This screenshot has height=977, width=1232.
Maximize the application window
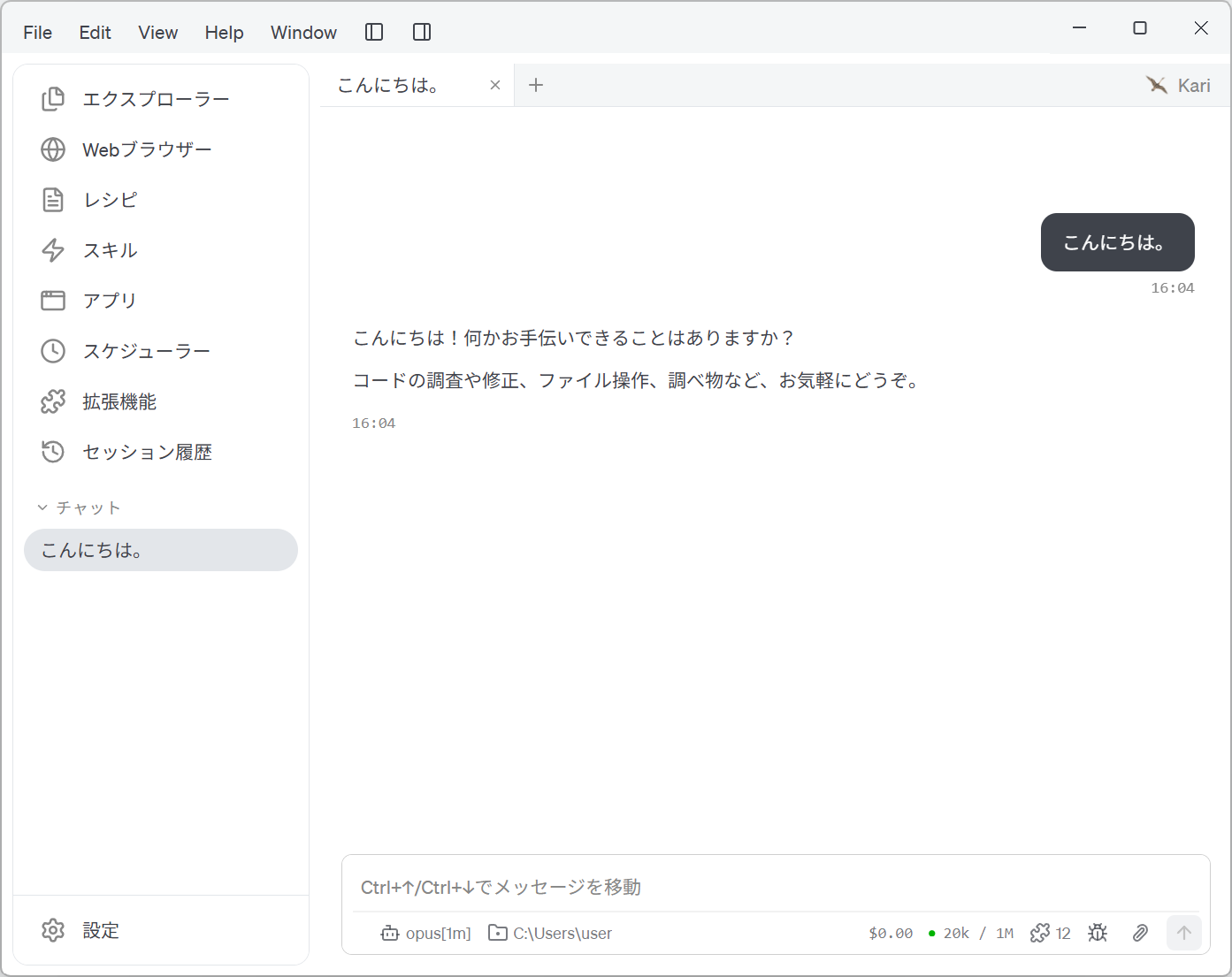[1140, 28]
